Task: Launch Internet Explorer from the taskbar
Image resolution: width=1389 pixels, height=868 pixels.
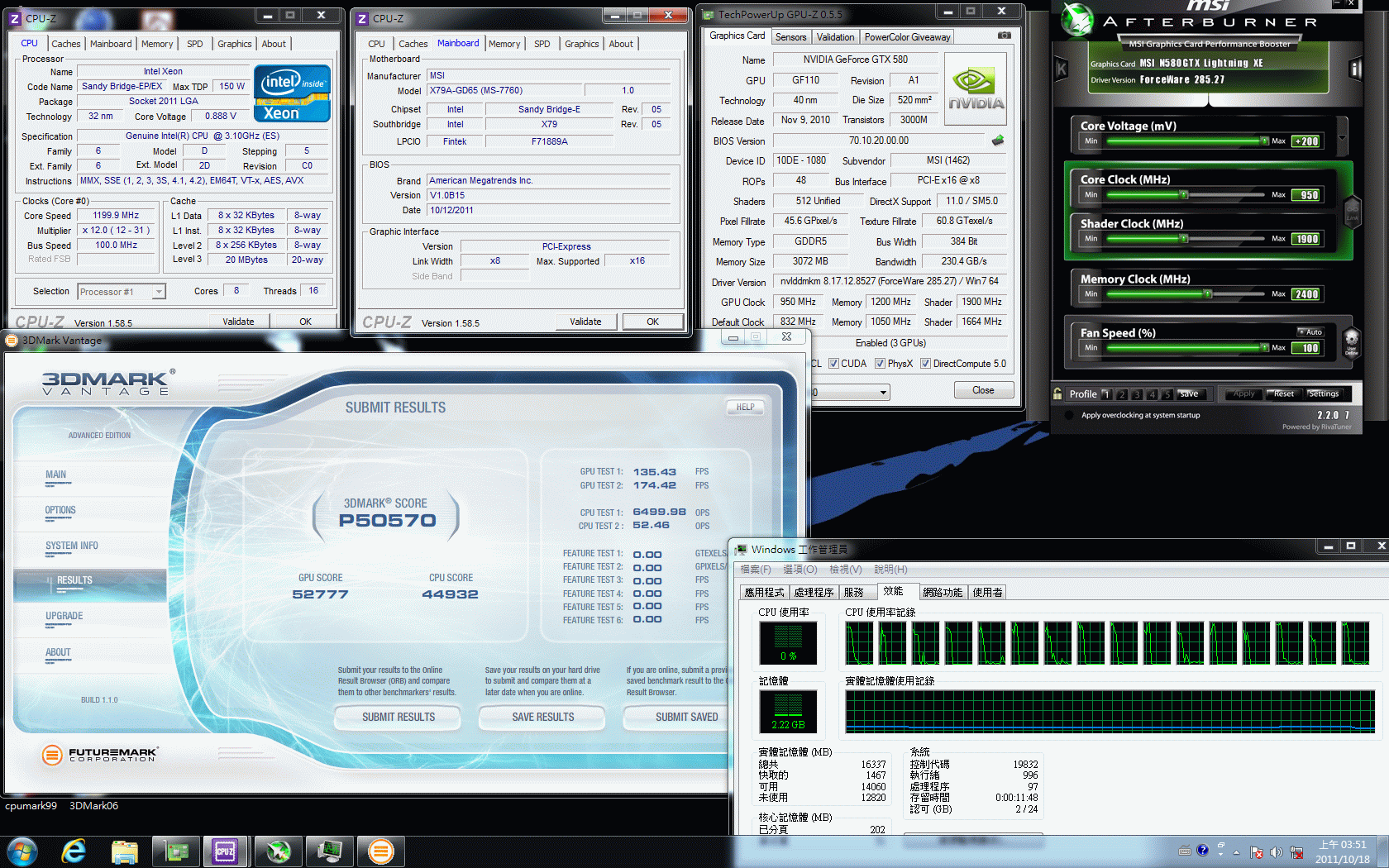Action: [x=74, y=851]
